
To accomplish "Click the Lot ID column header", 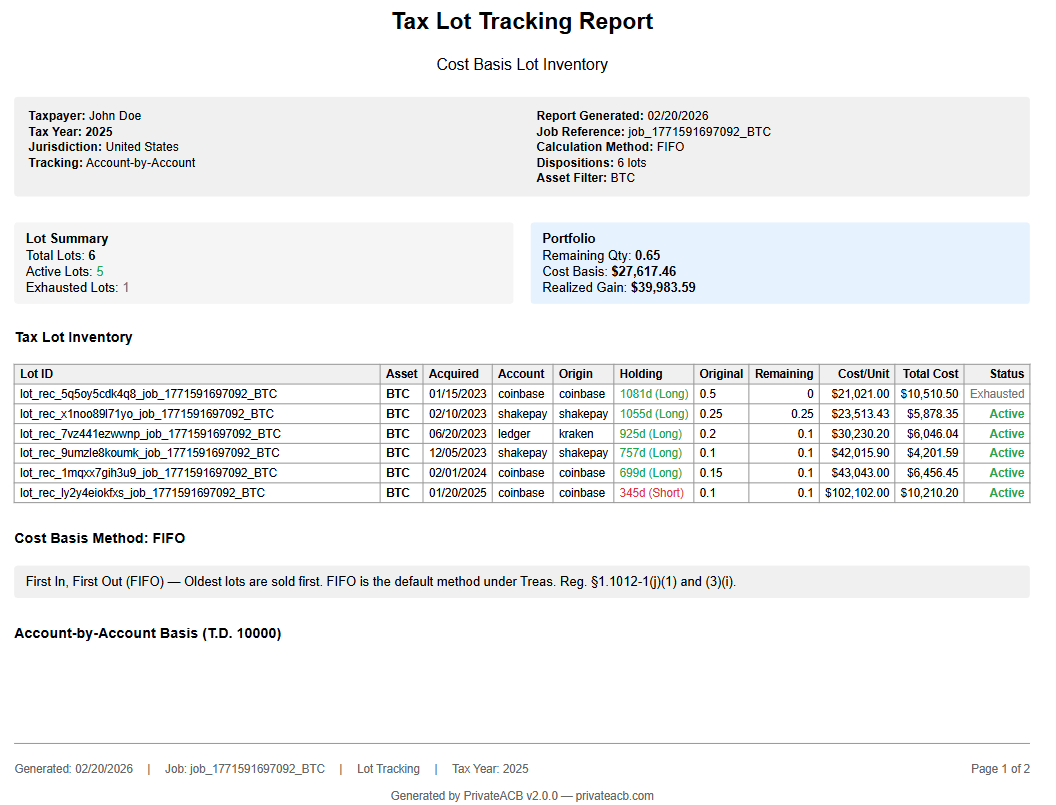I will coord(37,374).
